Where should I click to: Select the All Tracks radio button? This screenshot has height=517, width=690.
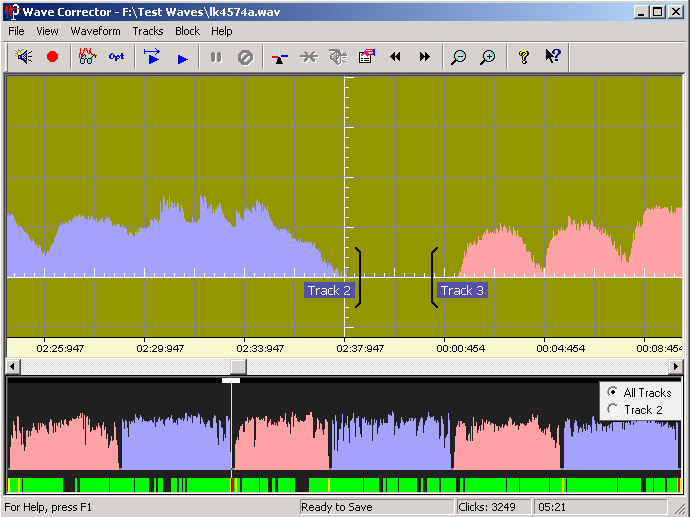tap(612, 392)
